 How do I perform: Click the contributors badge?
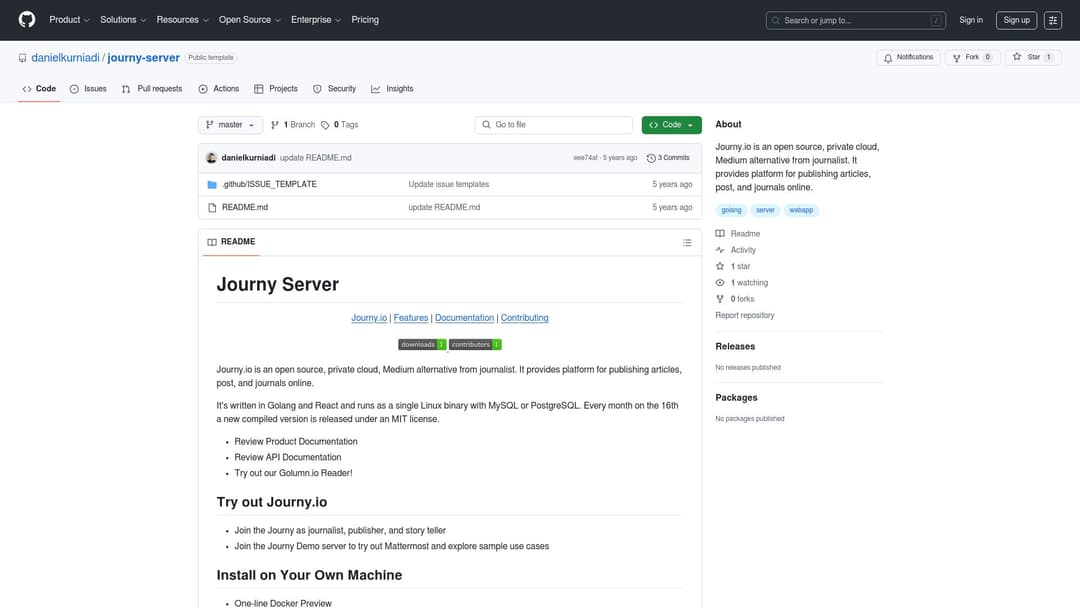pos(475,344)
